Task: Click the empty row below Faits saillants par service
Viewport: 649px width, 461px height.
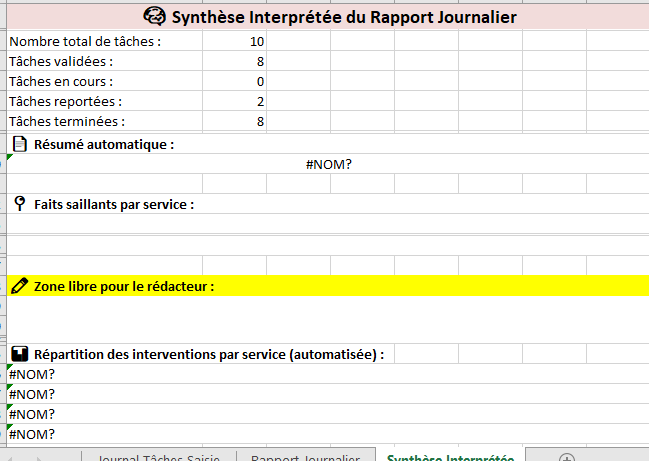Action: coord(329,224)
